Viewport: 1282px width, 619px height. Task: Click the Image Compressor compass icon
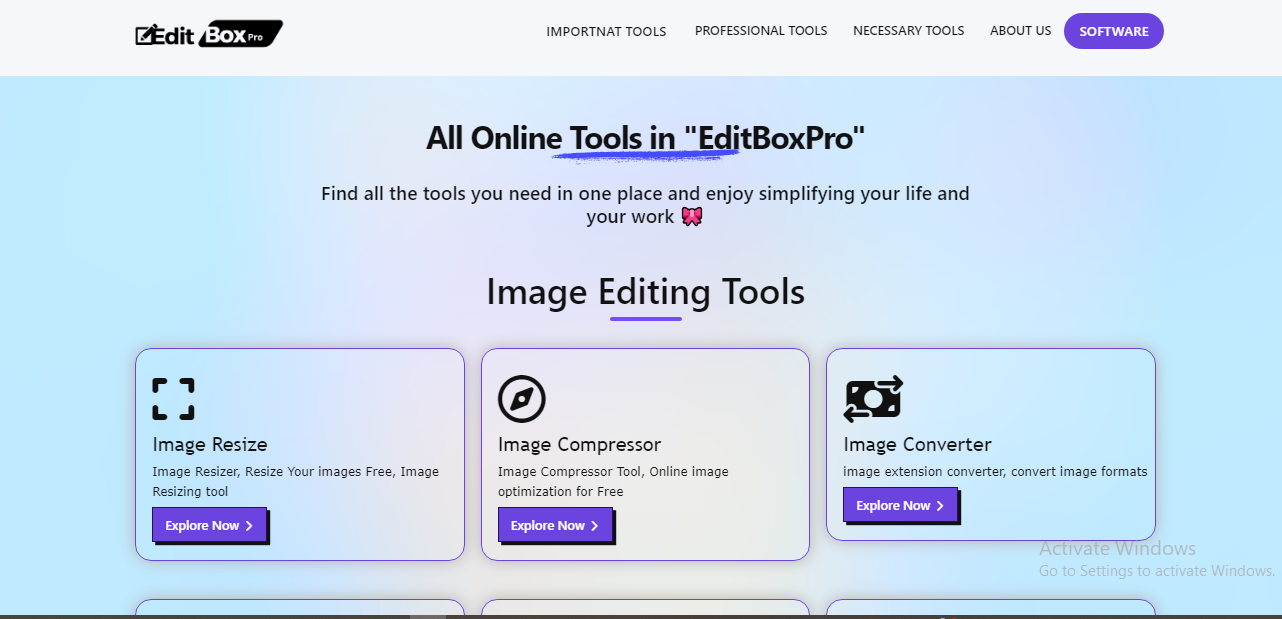[522, 399]
